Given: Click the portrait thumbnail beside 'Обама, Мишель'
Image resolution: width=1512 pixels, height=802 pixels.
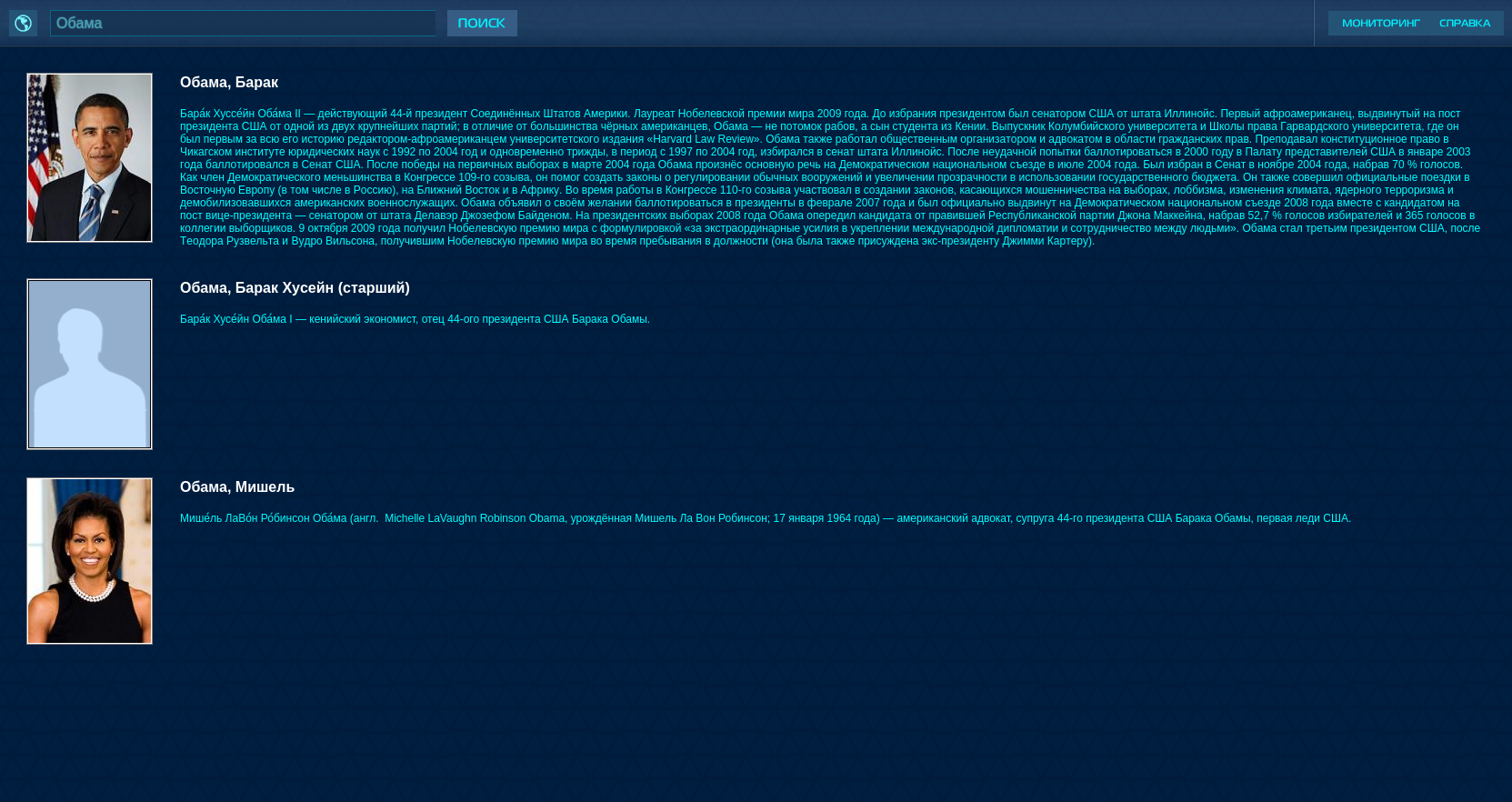Looking at the screenshot, I should coord(89,561).
